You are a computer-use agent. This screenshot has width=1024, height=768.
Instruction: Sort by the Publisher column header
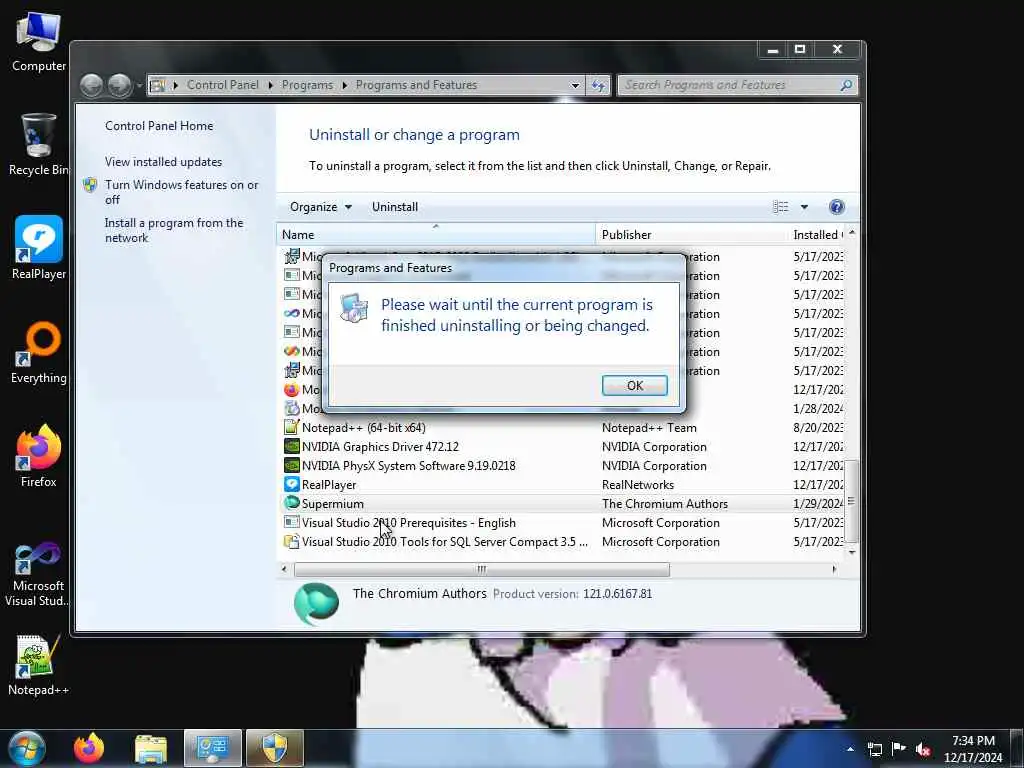pos(692,234)
